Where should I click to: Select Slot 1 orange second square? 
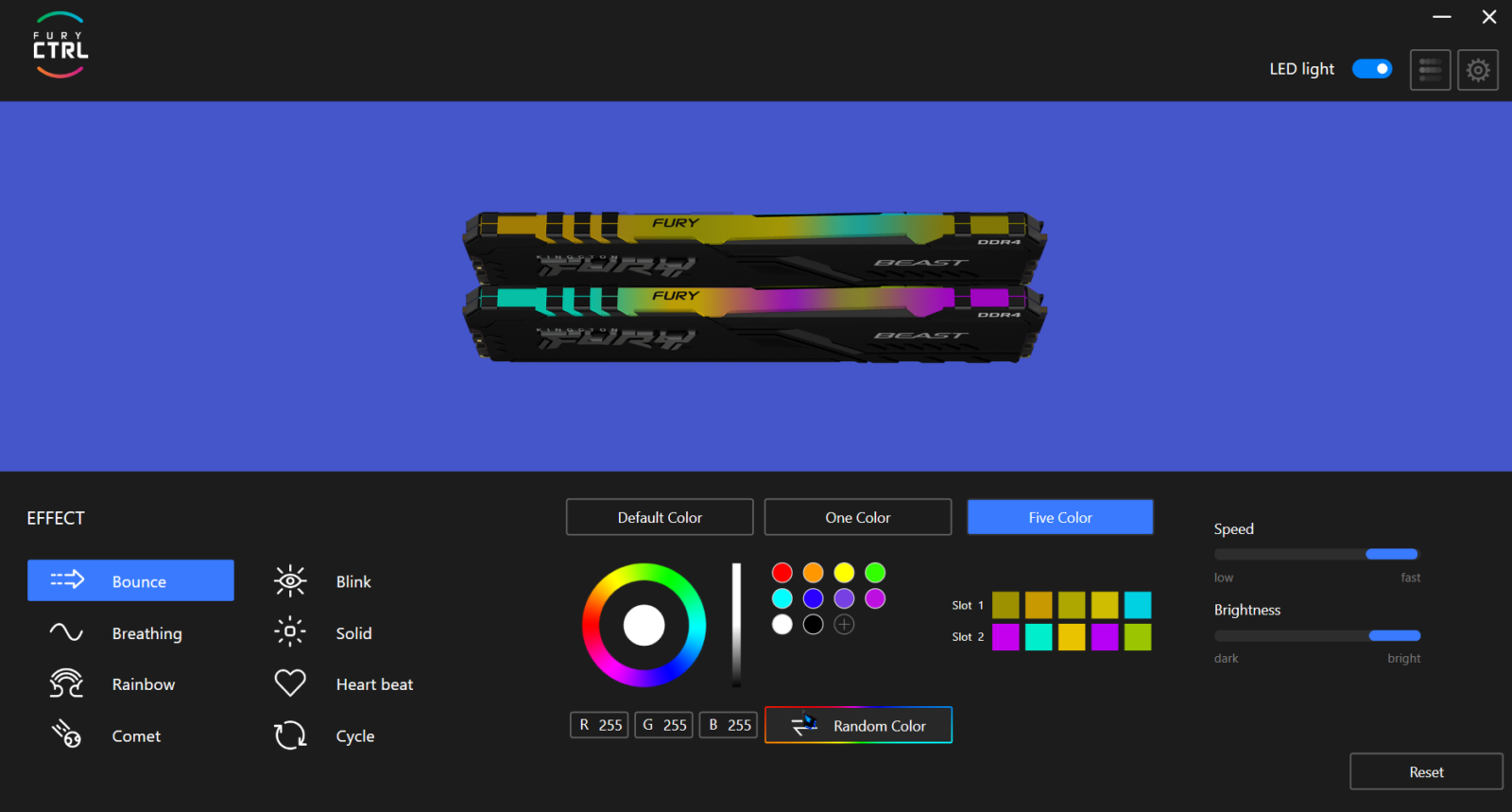point(1039,605)
